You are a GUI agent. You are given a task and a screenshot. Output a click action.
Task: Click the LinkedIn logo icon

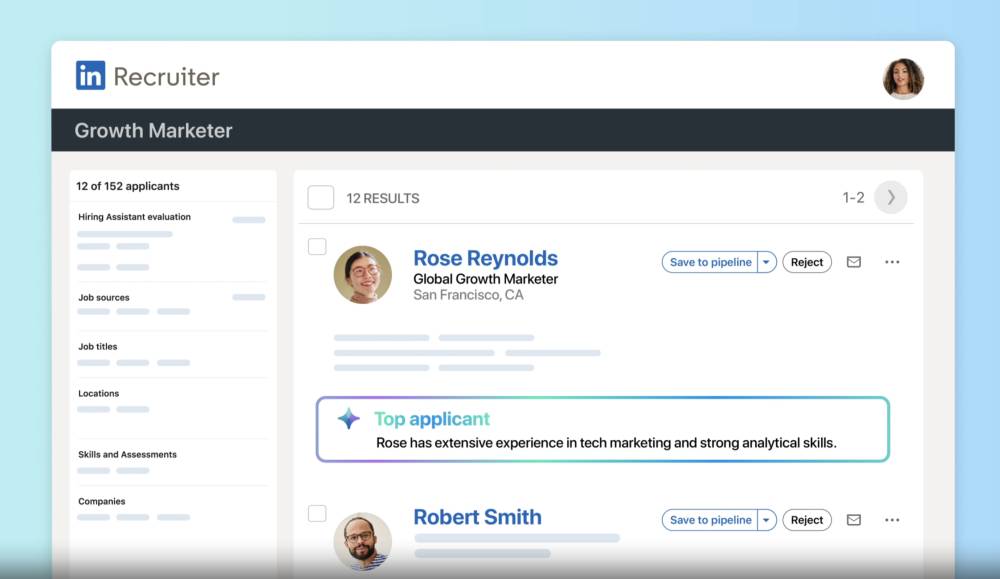click(91, 76)
